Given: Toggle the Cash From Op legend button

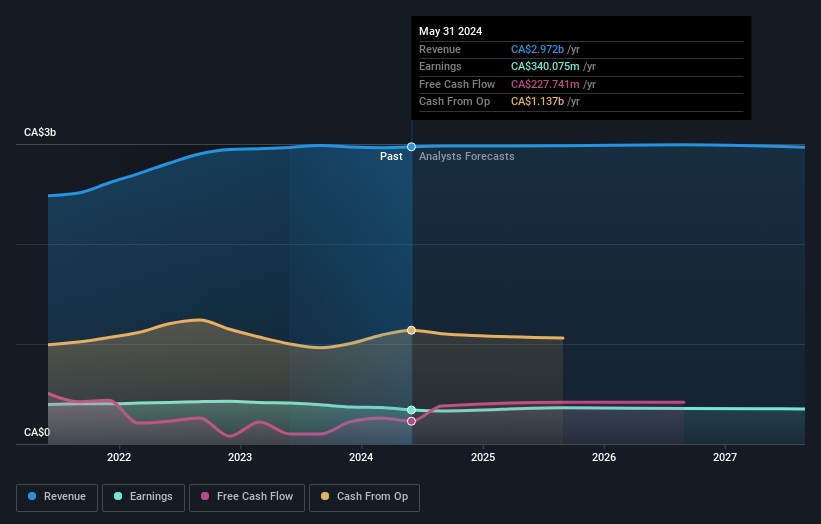Looking at the screenshot, I should (x=364, y=497).
